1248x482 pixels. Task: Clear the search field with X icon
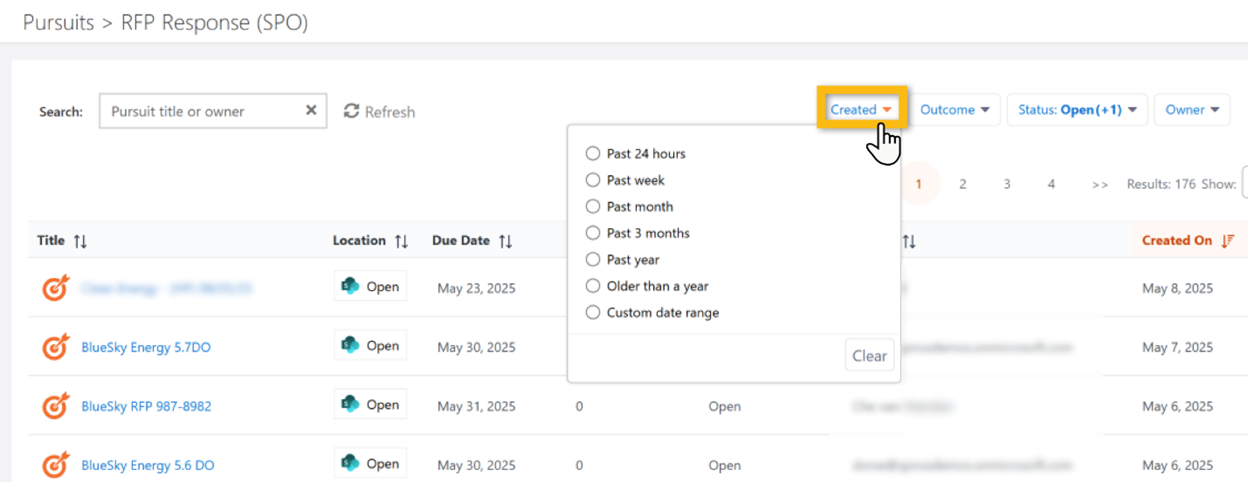311,111
